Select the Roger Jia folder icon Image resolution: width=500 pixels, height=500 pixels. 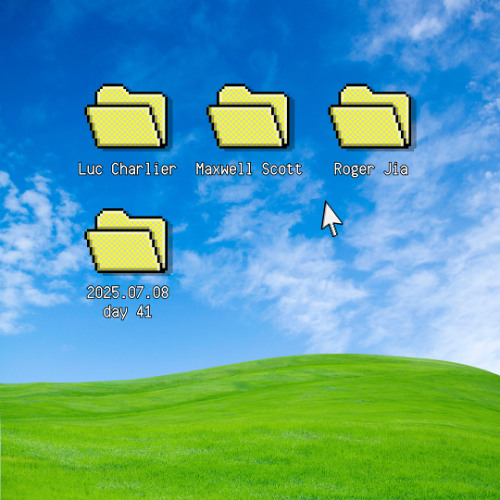point(370,116)
